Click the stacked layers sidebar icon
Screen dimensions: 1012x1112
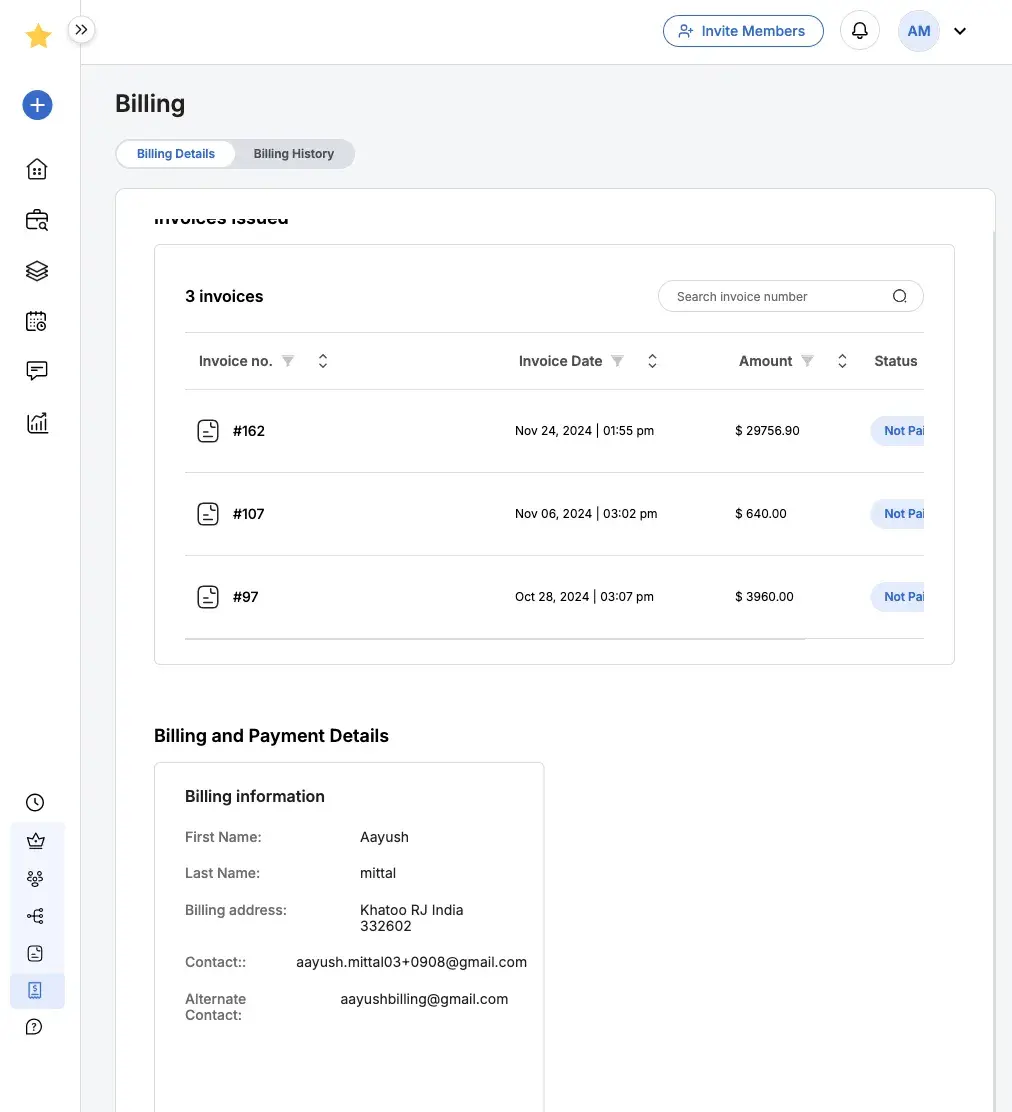coord(37,271)
